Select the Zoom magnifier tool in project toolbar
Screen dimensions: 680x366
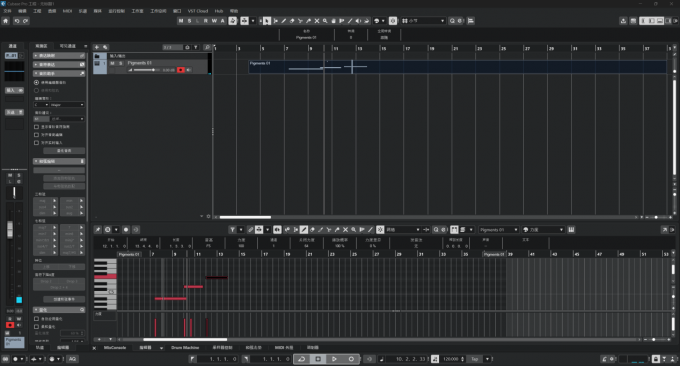click(x=325, y=21)
